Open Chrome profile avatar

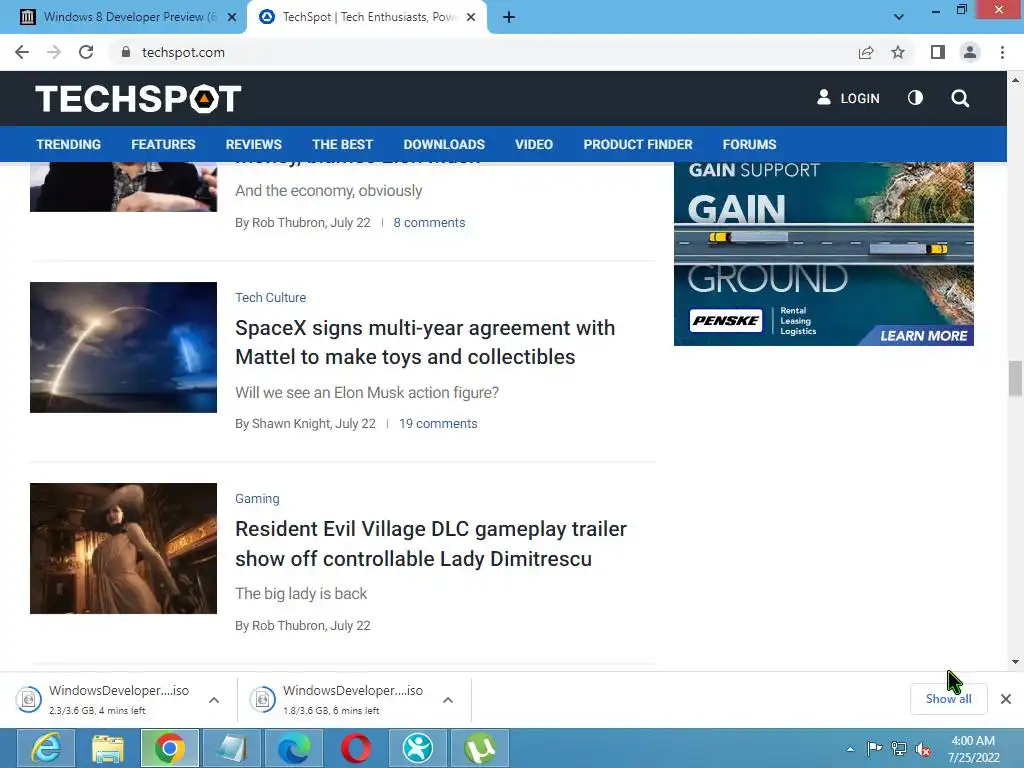pos(970,52)
